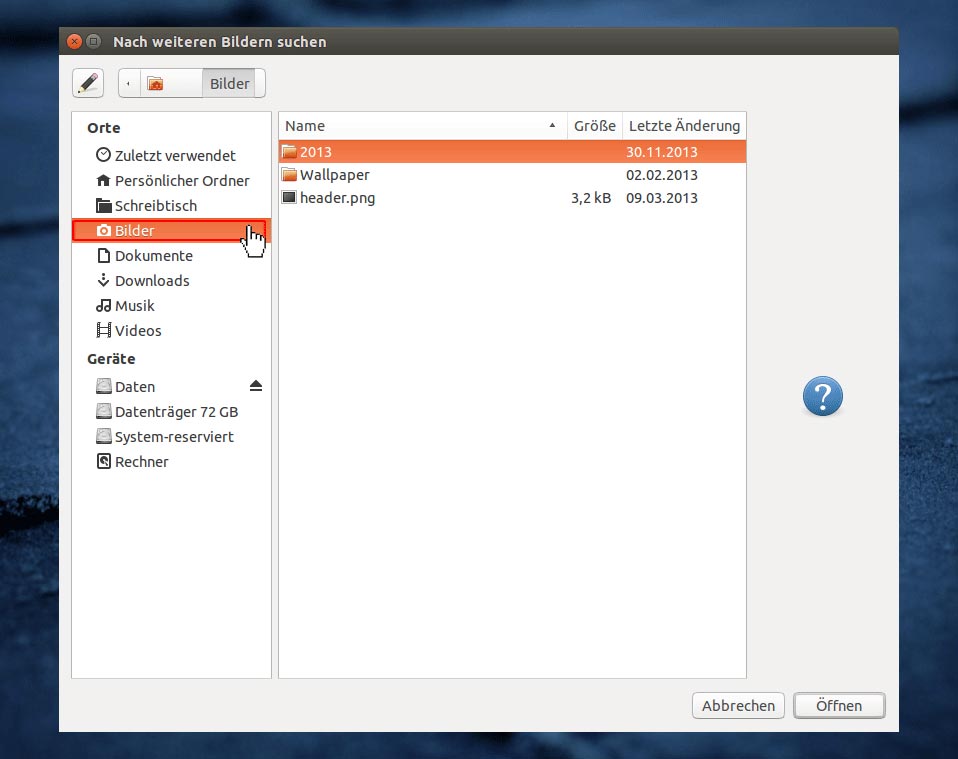
Task: Open the System-reserviert volume
Action: coord(171,436)
